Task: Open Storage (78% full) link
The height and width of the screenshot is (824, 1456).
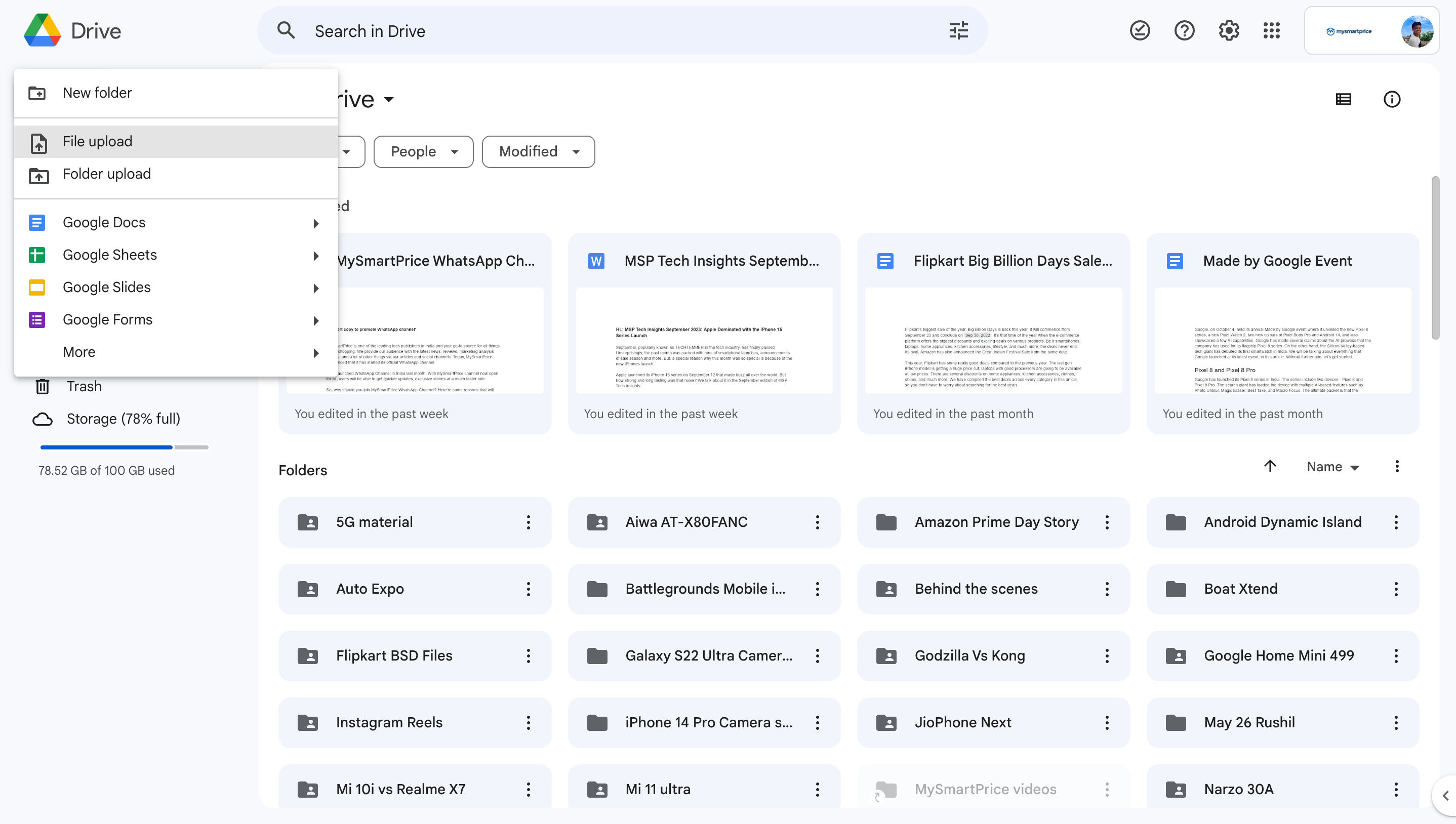Action: click(x=124, y=419)
